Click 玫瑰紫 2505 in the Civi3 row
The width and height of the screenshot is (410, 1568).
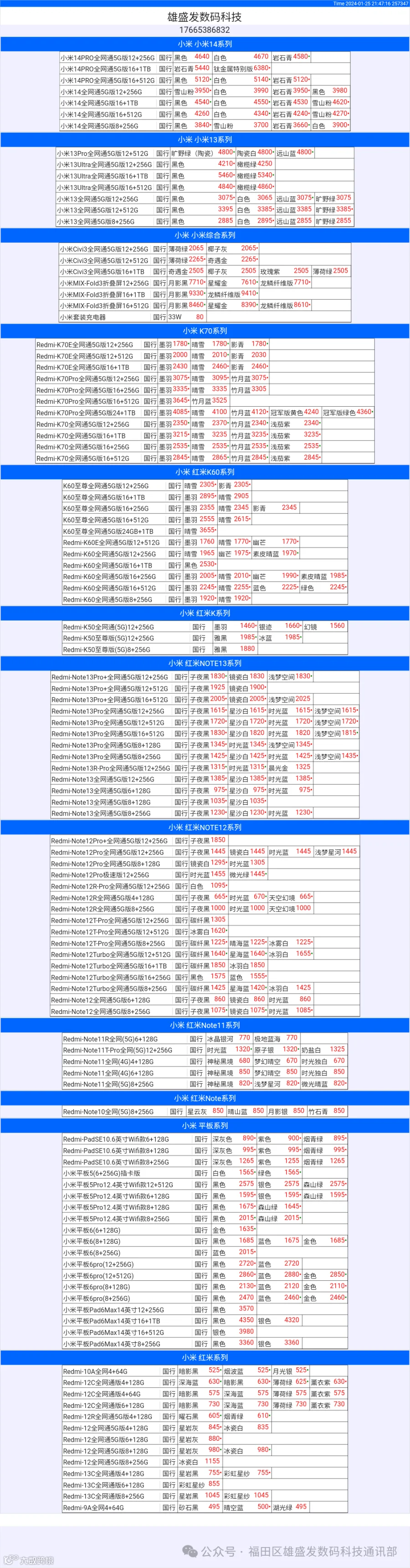coord(285,271)
